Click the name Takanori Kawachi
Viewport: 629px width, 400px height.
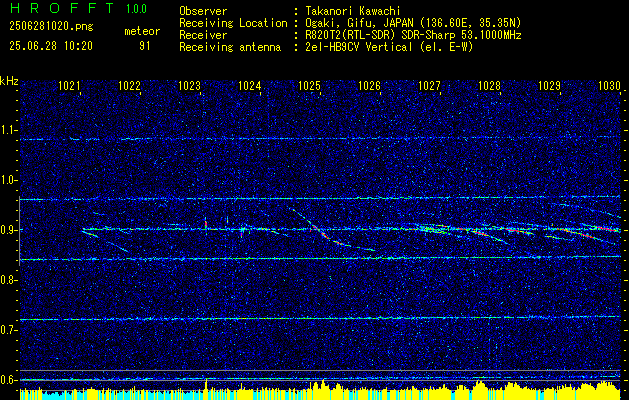[x=351, y=11]
